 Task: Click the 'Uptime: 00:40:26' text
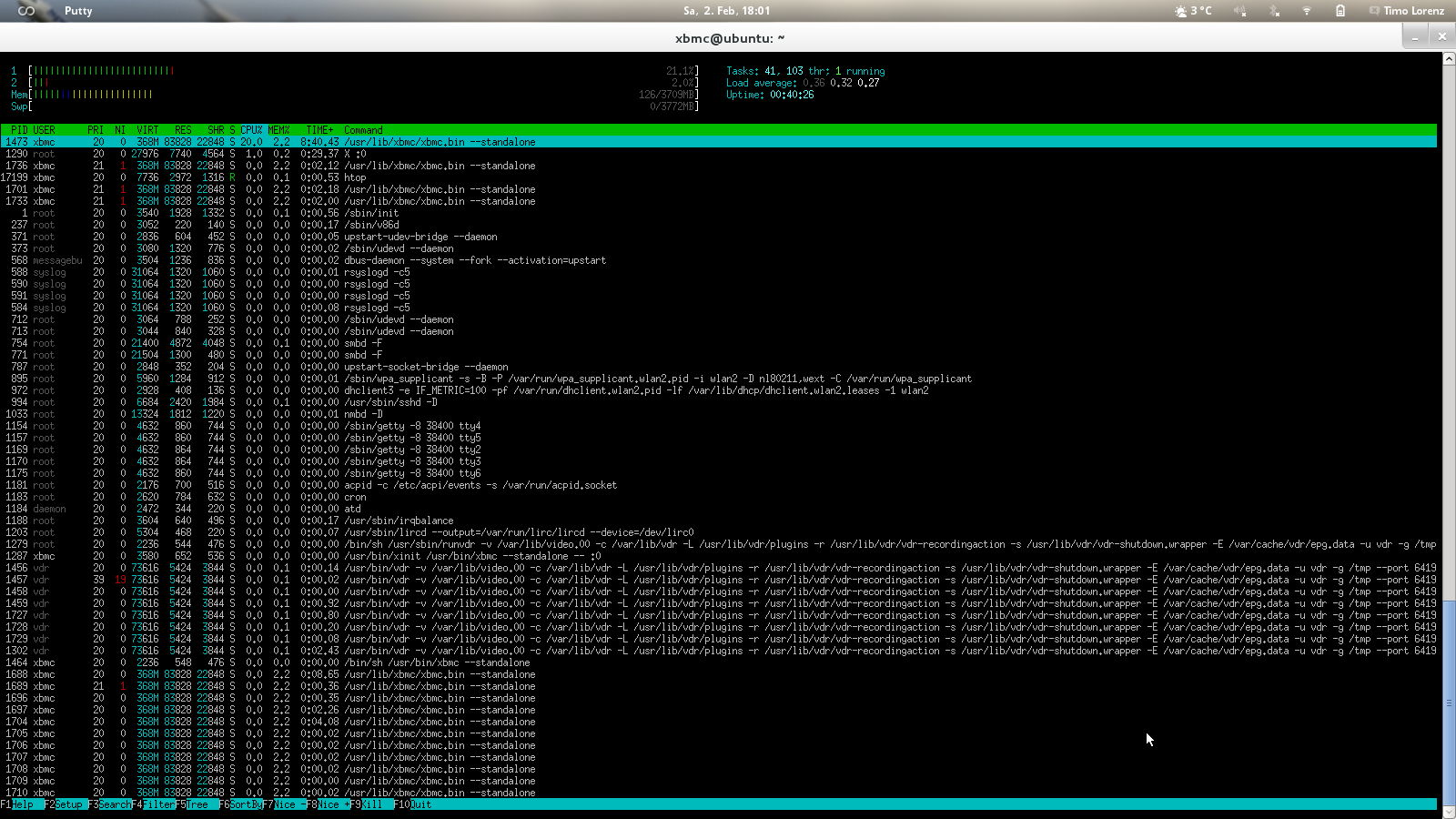click(770, 95)
